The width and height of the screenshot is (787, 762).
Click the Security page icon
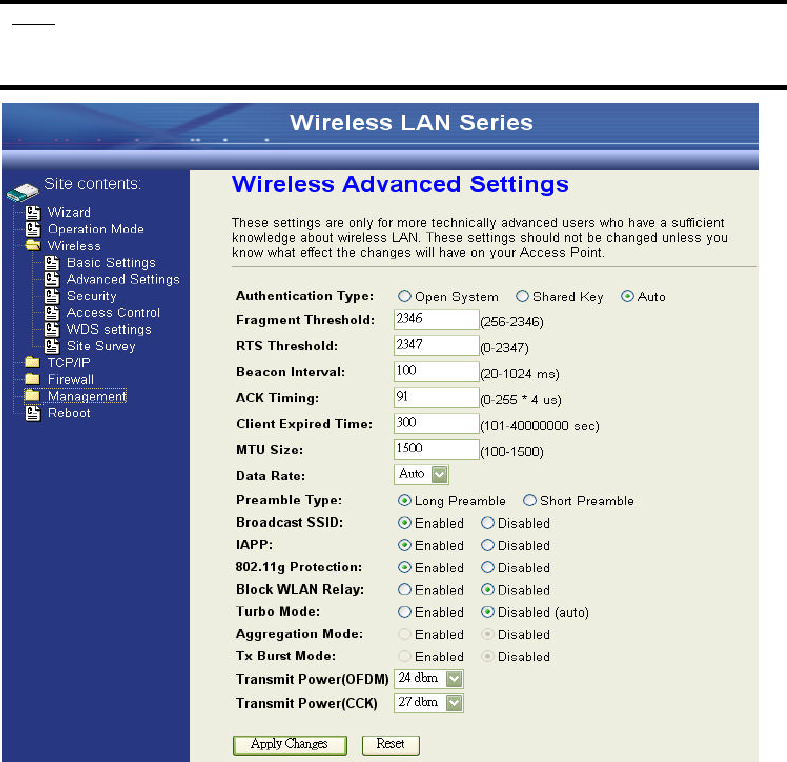tap(52, 296)
